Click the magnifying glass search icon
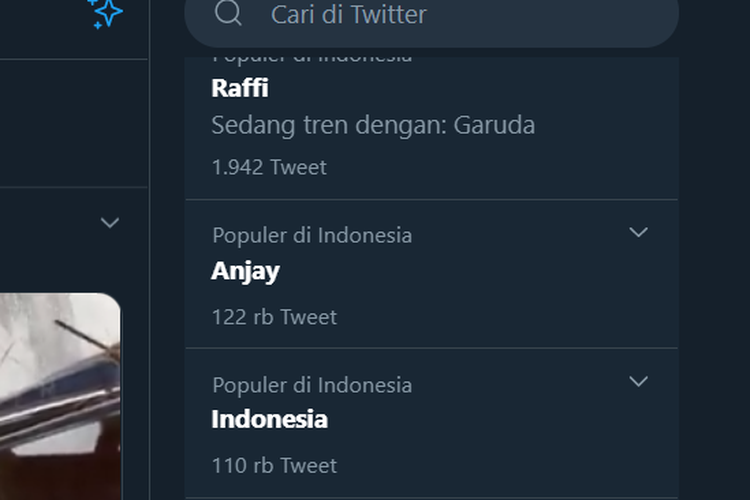The image size is (750, 500). coord(228,13)
